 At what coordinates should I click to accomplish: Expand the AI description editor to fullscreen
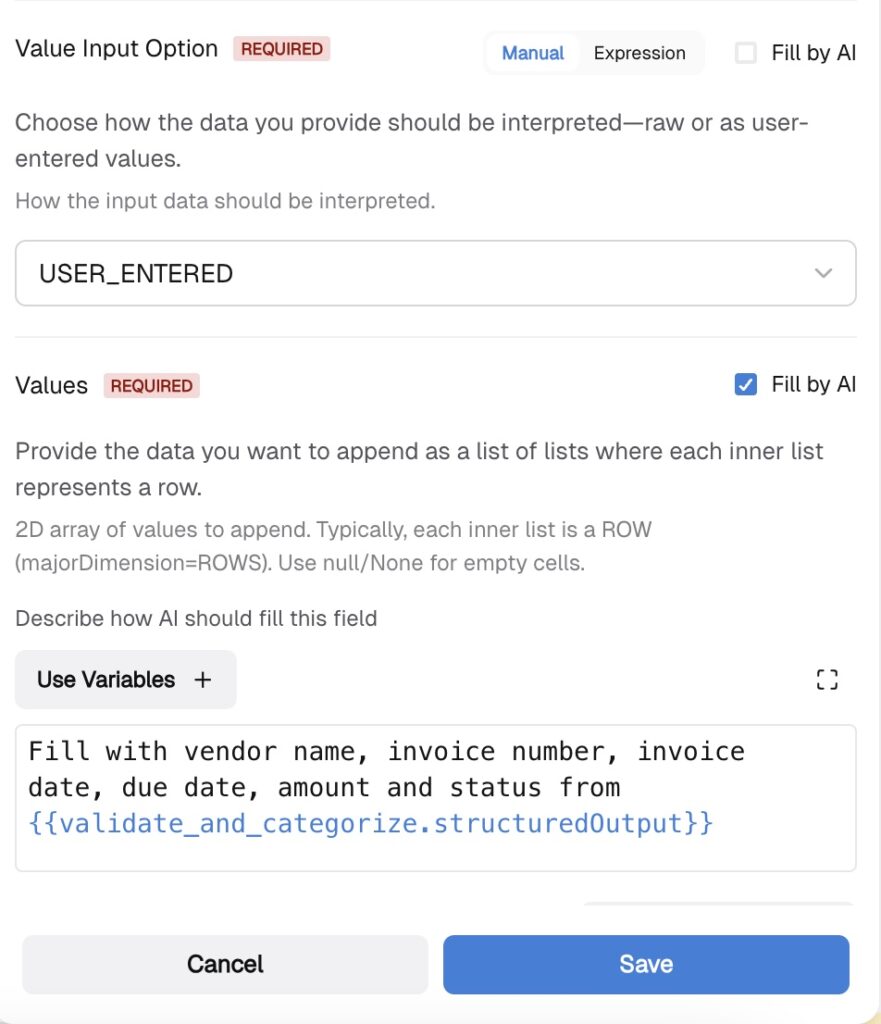tap(827, 679)
